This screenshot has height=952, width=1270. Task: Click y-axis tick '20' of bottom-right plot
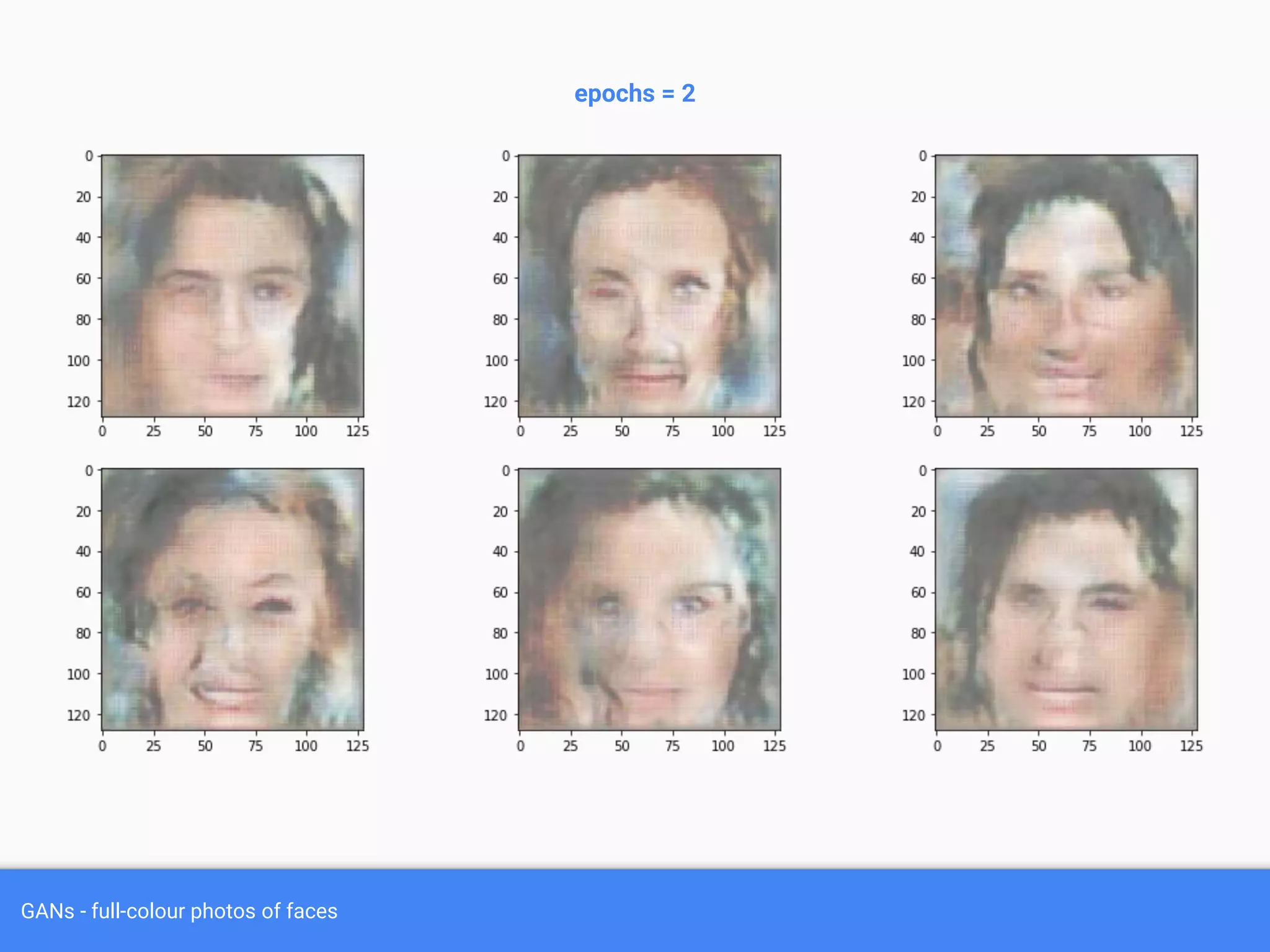(918, 511)
